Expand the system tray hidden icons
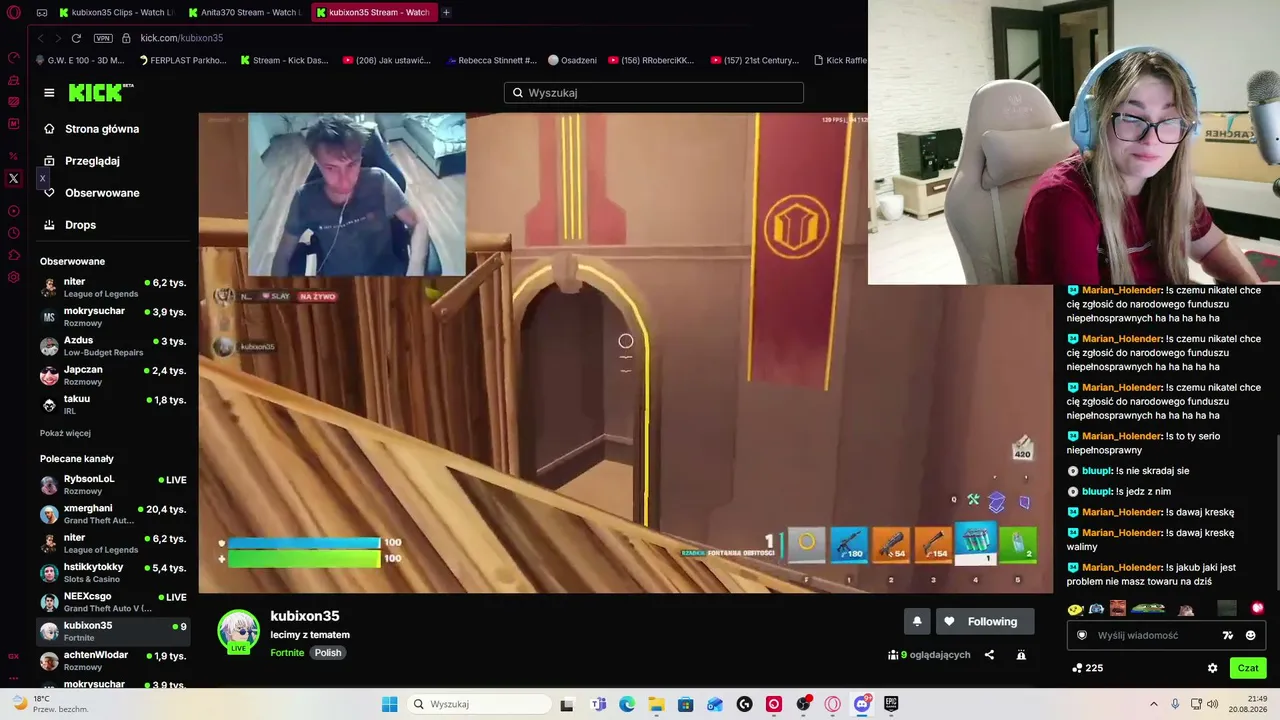 point(1153,704)
